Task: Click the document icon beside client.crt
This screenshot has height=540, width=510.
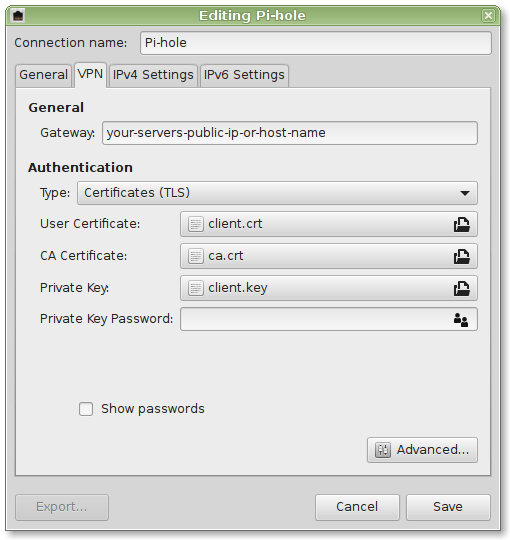Action: tap(196, 224)
